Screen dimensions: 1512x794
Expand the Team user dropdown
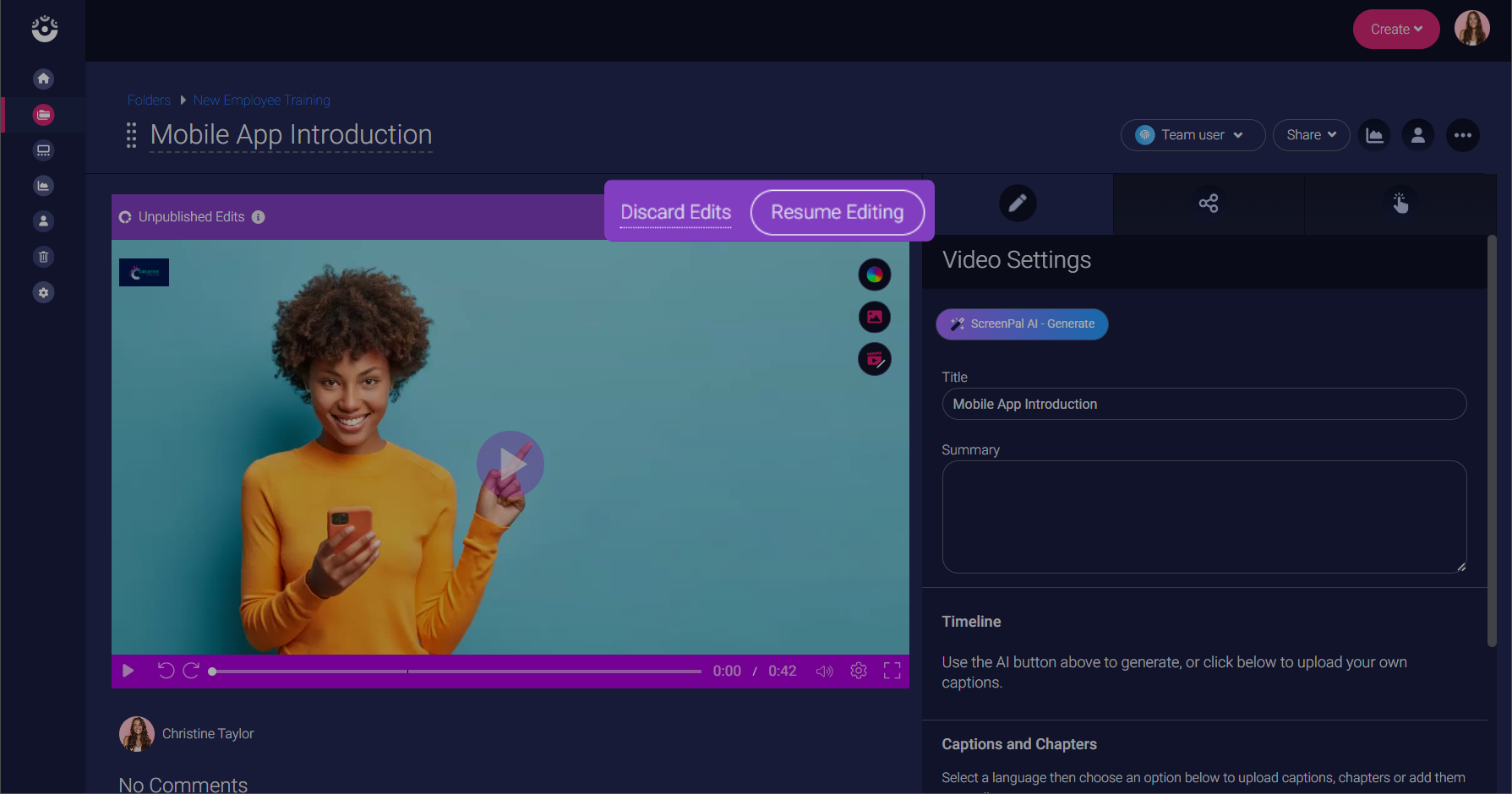click(x=1192, y=135)
